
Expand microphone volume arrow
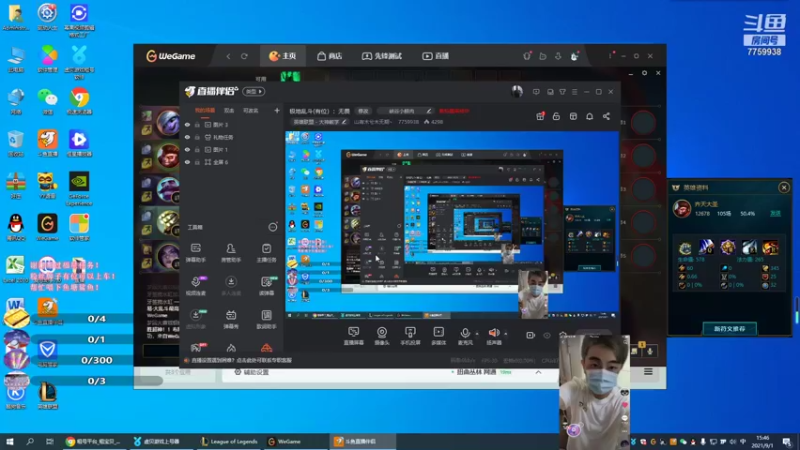[477, 334]
